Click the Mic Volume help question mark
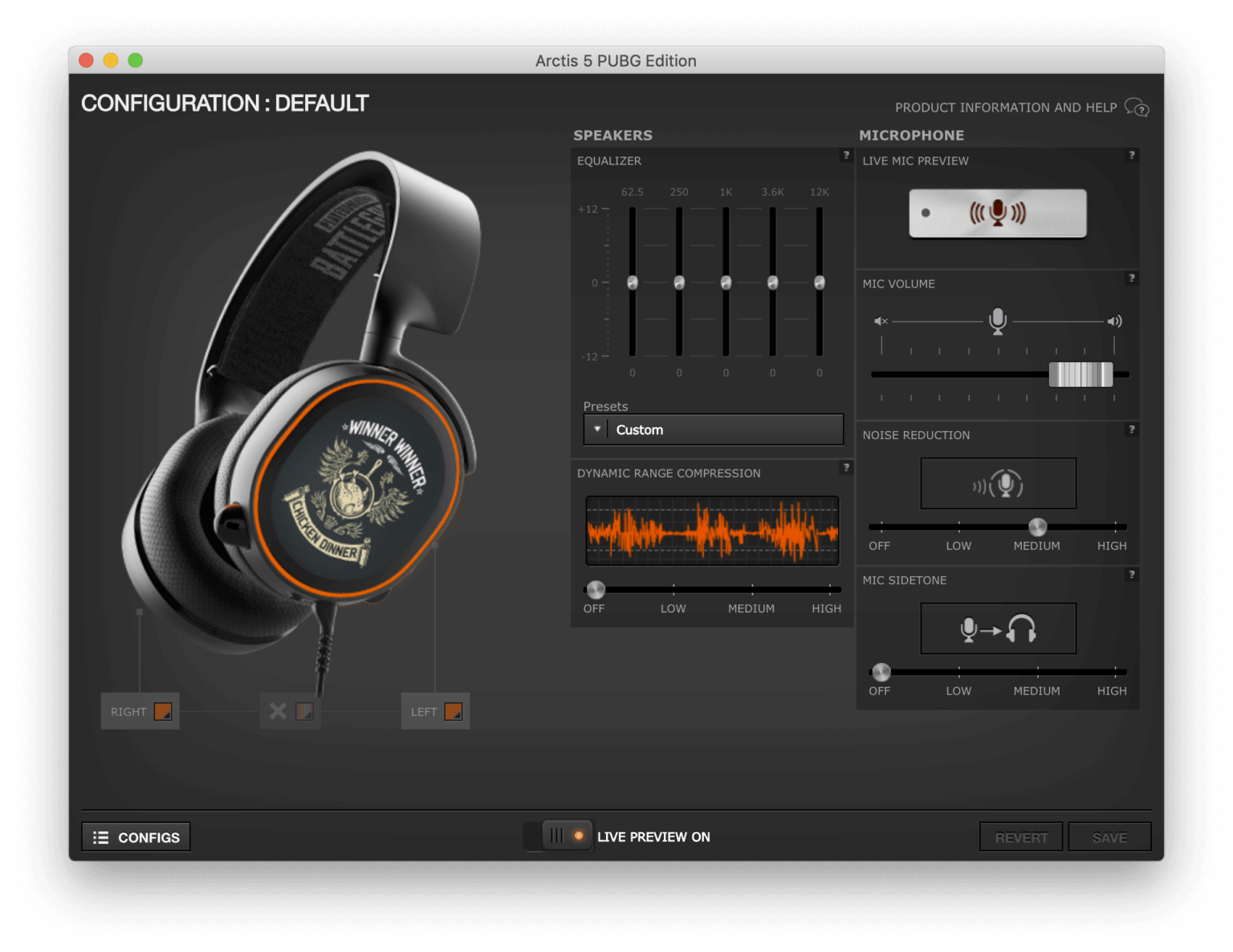The width and height of the screenshot is (1233, 952). pyautogui.click(x=1132, y=279)
